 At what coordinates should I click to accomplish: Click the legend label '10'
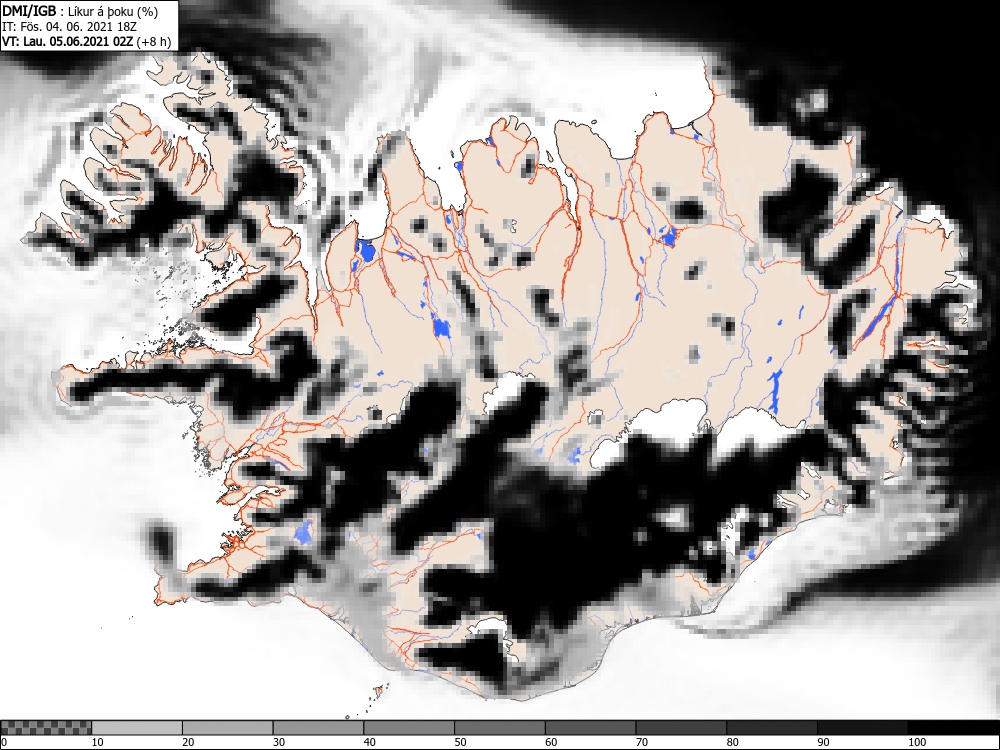pos(98,742)
